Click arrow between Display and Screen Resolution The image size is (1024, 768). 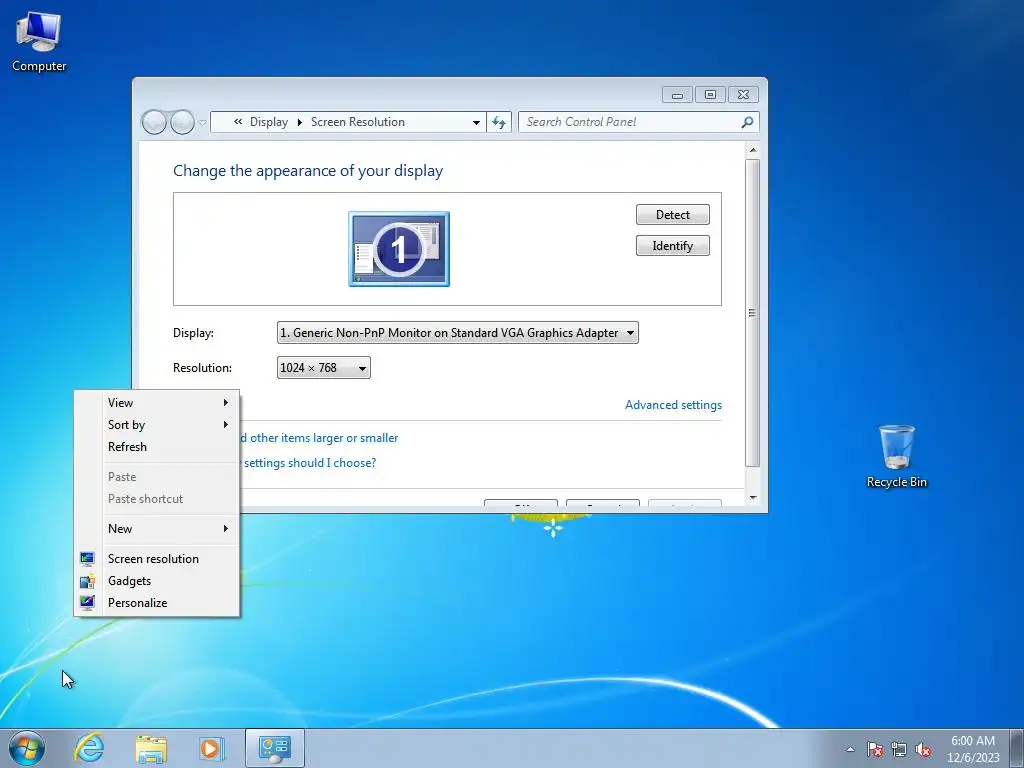tap(300, 122)
